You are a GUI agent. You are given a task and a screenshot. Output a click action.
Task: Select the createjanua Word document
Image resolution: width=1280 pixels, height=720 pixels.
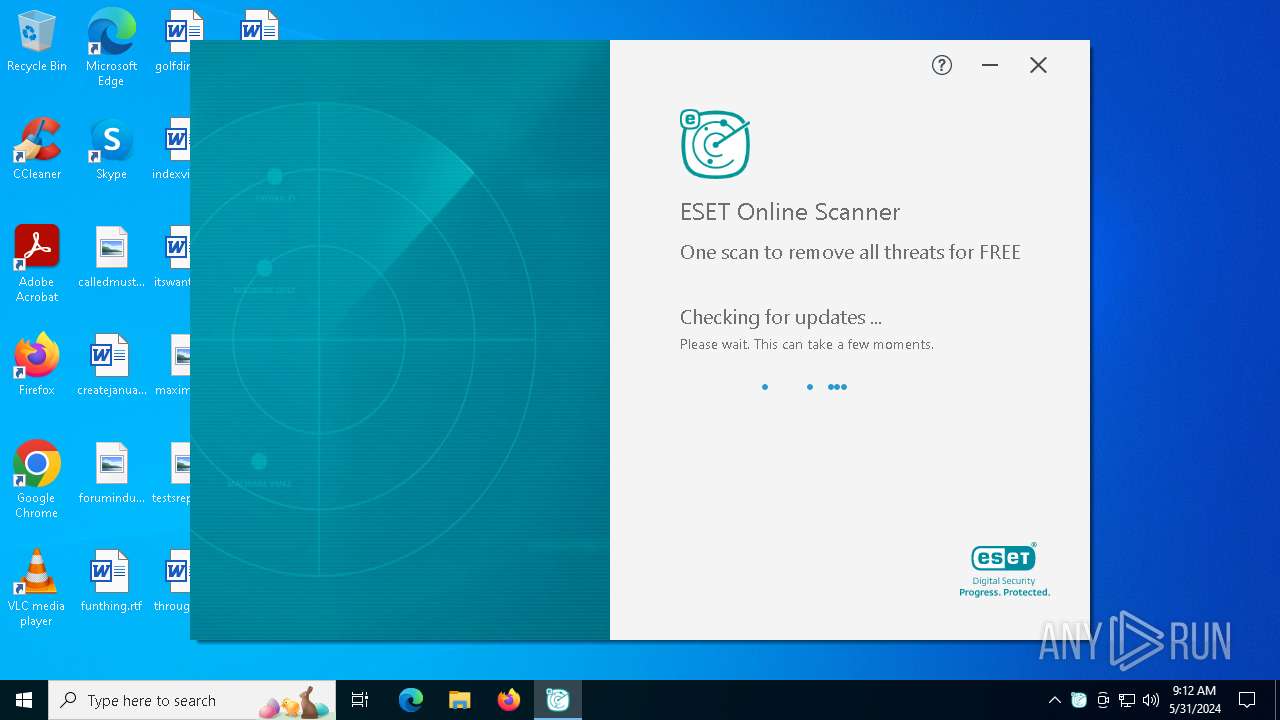pos(111,366)
